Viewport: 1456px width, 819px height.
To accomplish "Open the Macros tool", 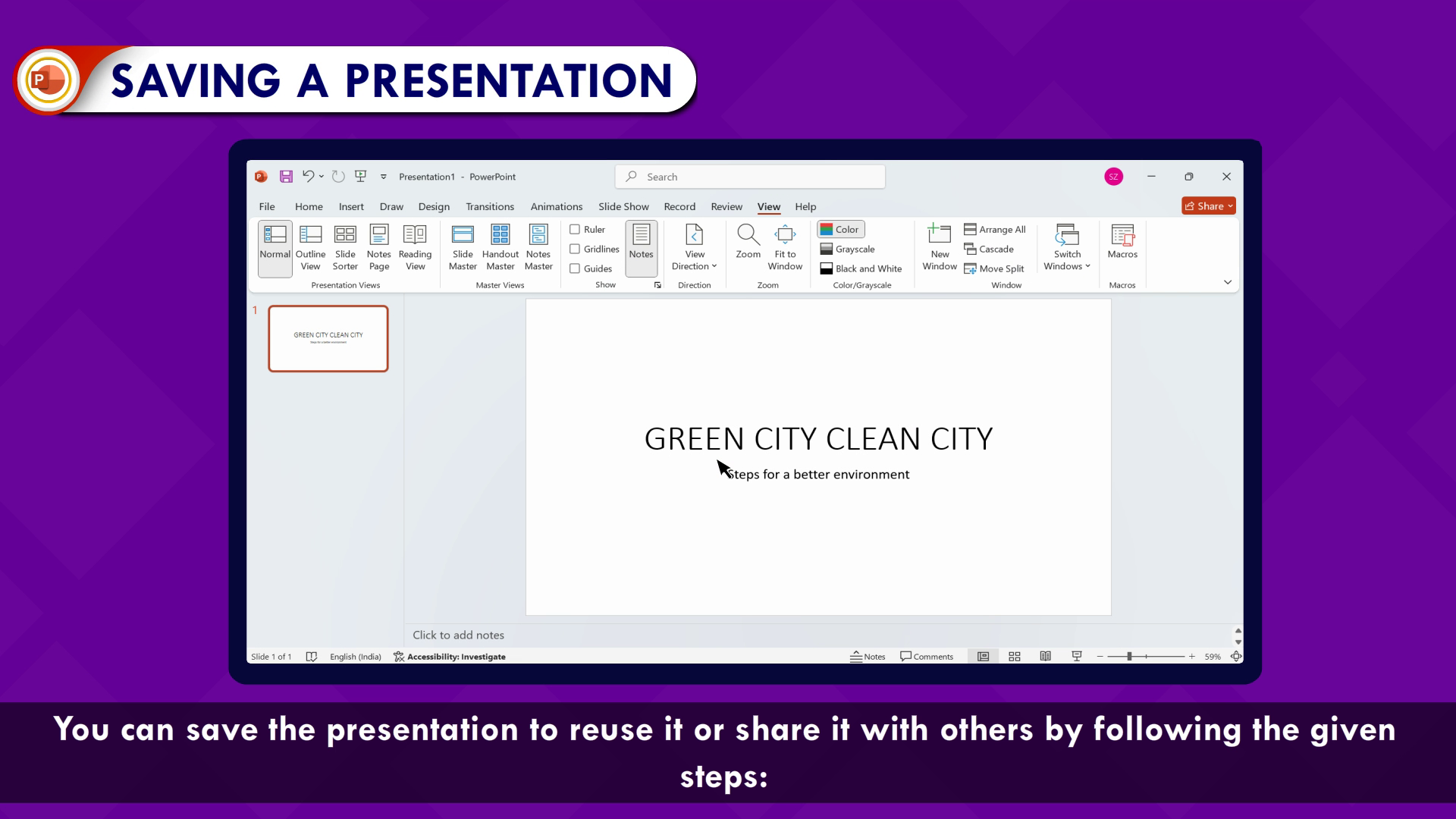I will [x=1122, y=241].
